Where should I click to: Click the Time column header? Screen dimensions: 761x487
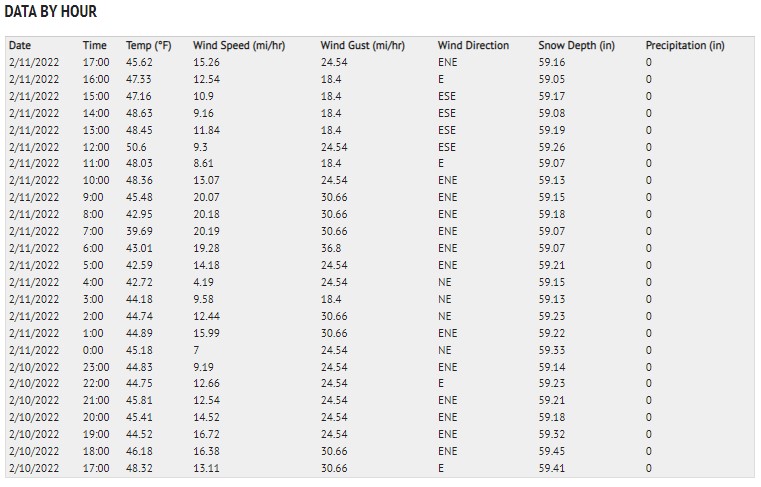(95, 46)
